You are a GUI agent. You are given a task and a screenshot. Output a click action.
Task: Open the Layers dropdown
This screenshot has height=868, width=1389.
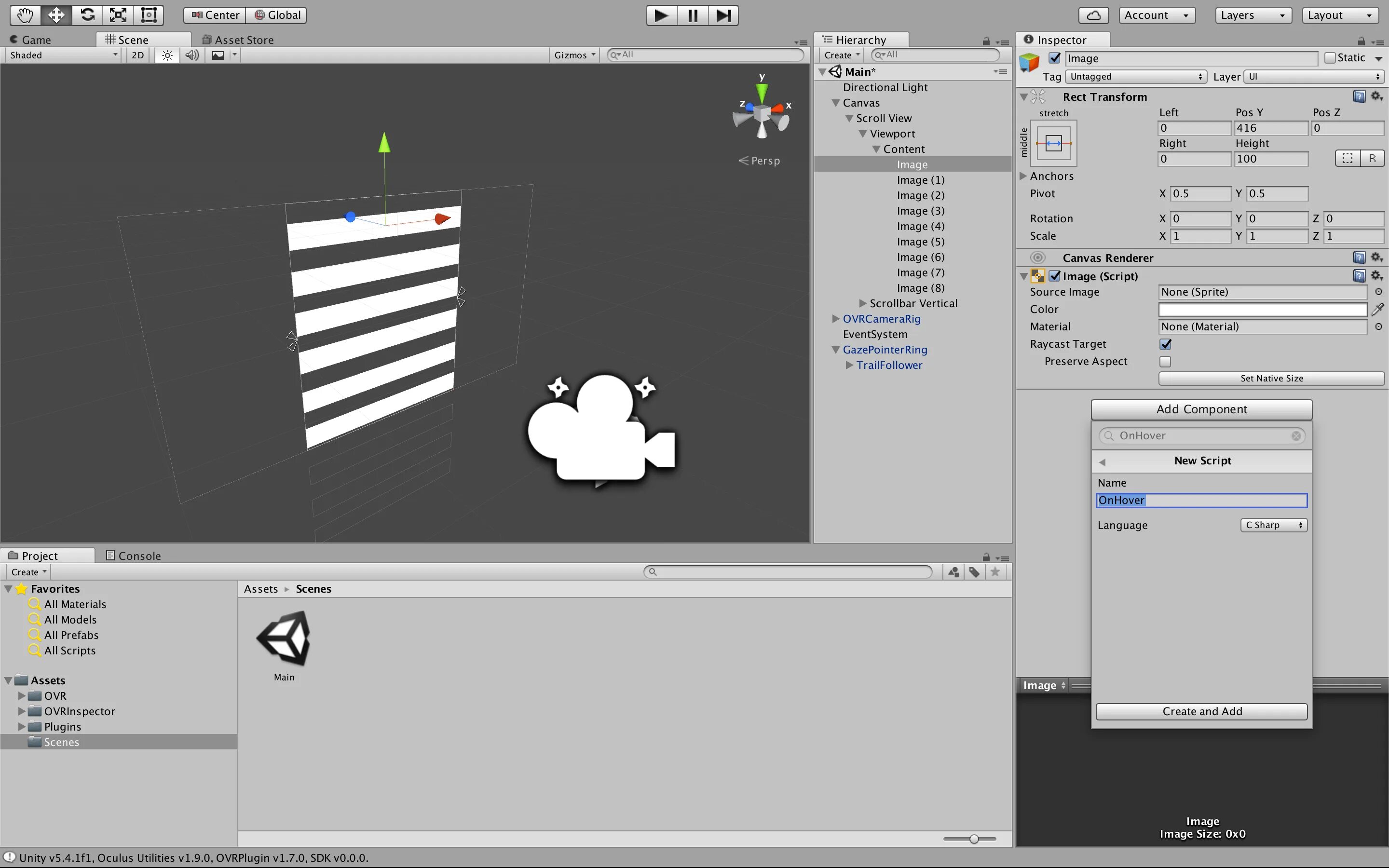pyautogui.click(x=1253, y=15)
